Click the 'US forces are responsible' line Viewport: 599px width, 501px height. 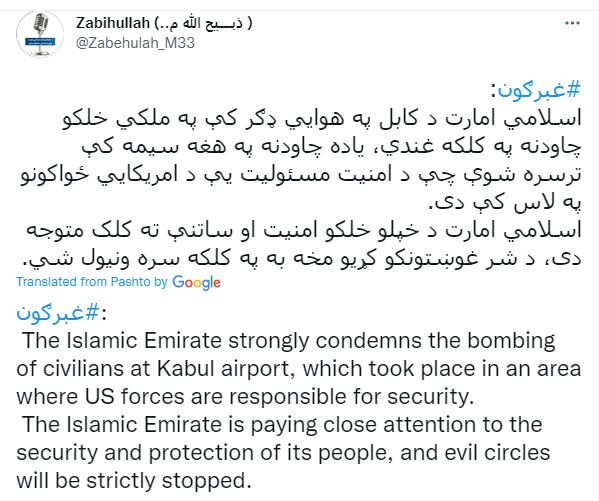(245, 397)
